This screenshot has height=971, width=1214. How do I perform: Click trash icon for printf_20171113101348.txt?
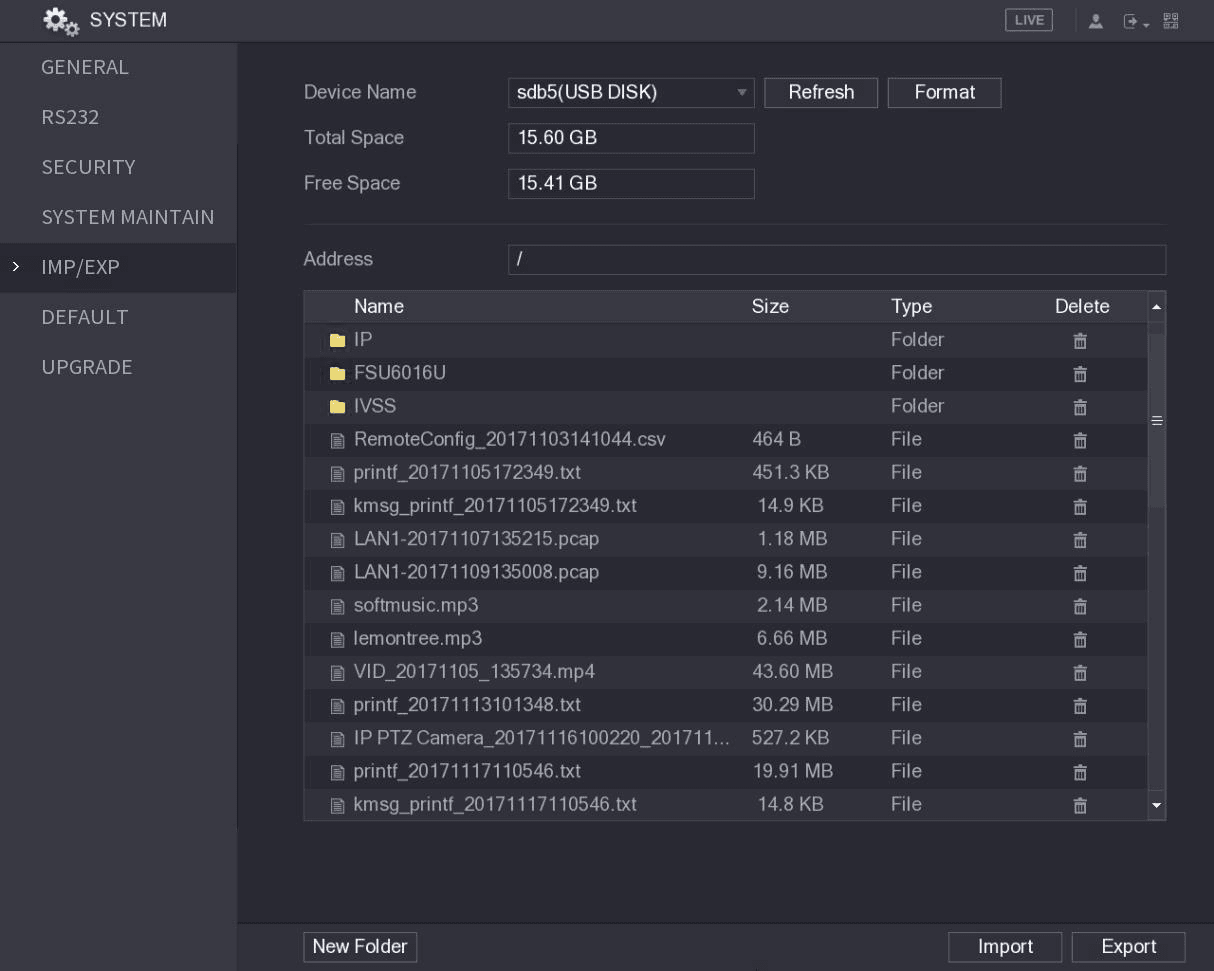1080,706
